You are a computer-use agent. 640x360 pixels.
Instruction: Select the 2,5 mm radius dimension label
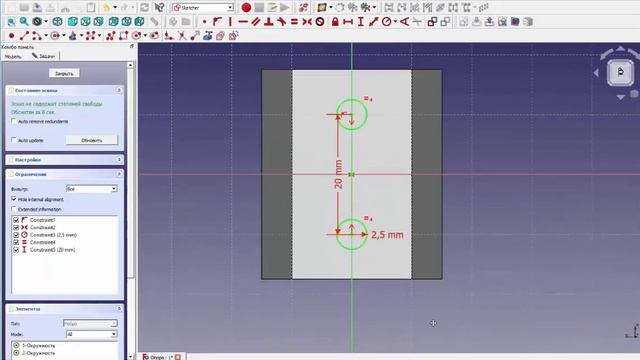tap(387, 235)
